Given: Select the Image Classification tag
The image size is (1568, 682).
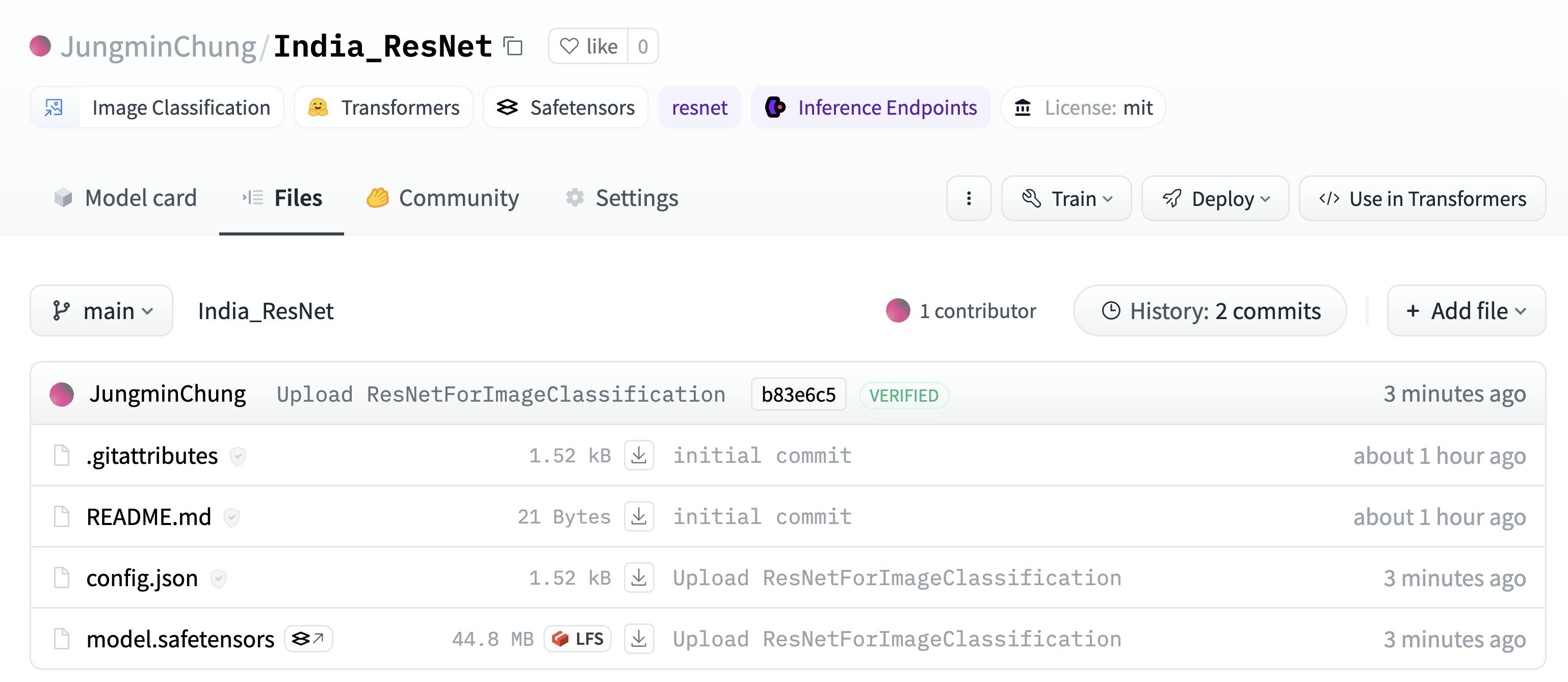Looking at the screenshot, I should click(x=157, y=108).
